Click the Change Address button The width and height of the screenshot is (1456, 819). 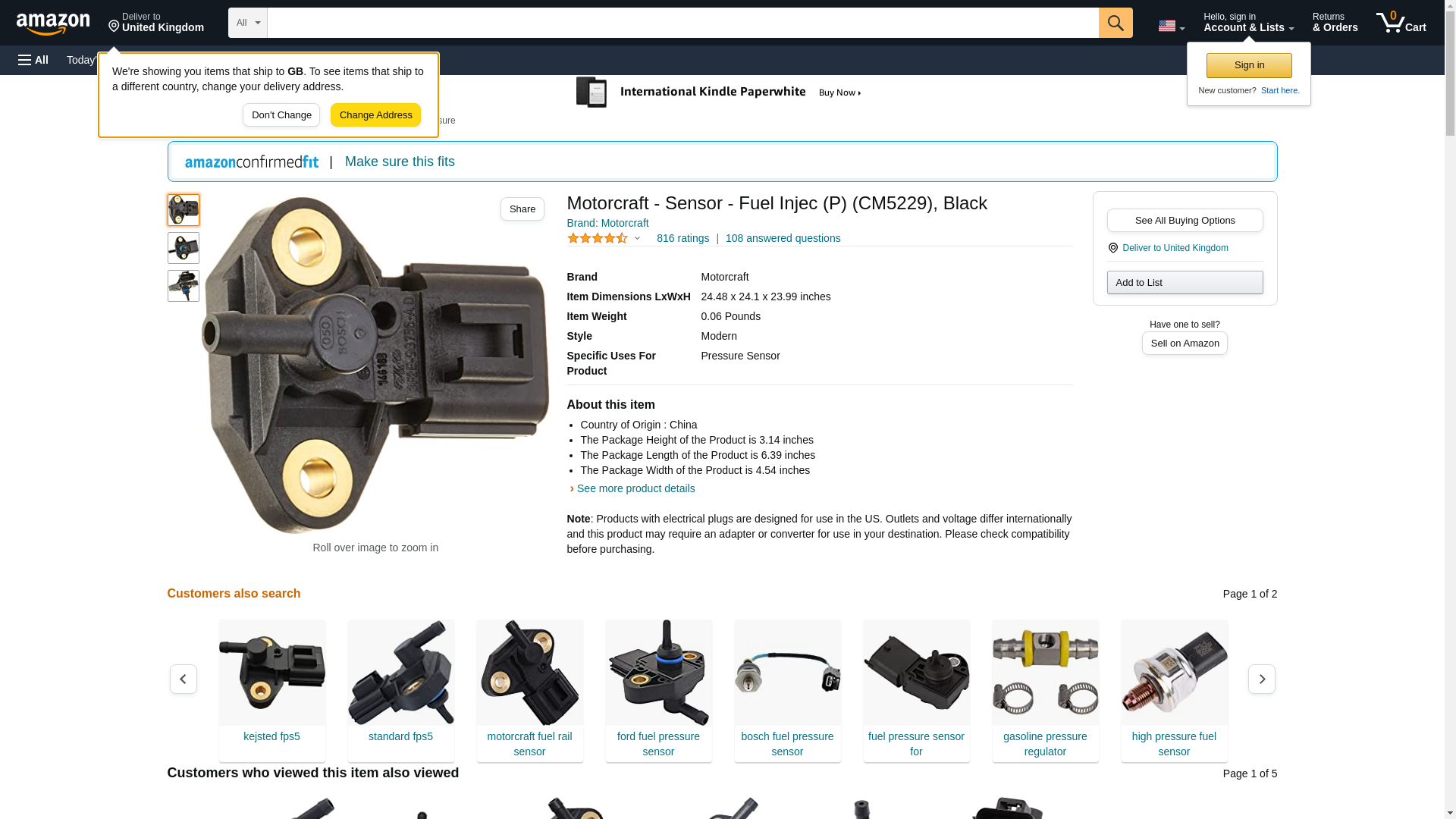[375, 115]
